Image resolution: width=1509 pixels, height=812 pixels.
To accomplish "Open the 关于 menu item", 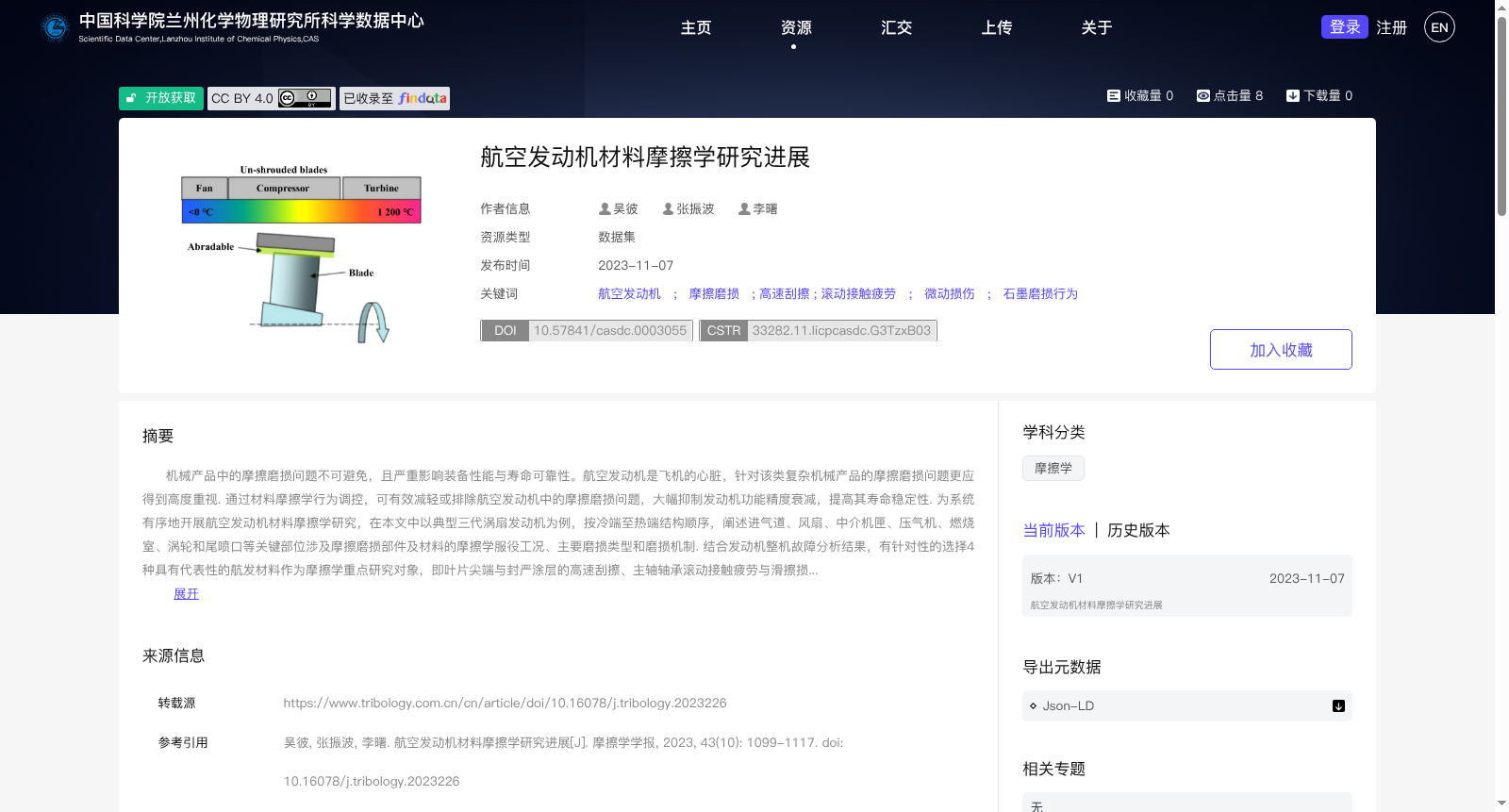I will pyautogui.click(x=1096, y=27).
